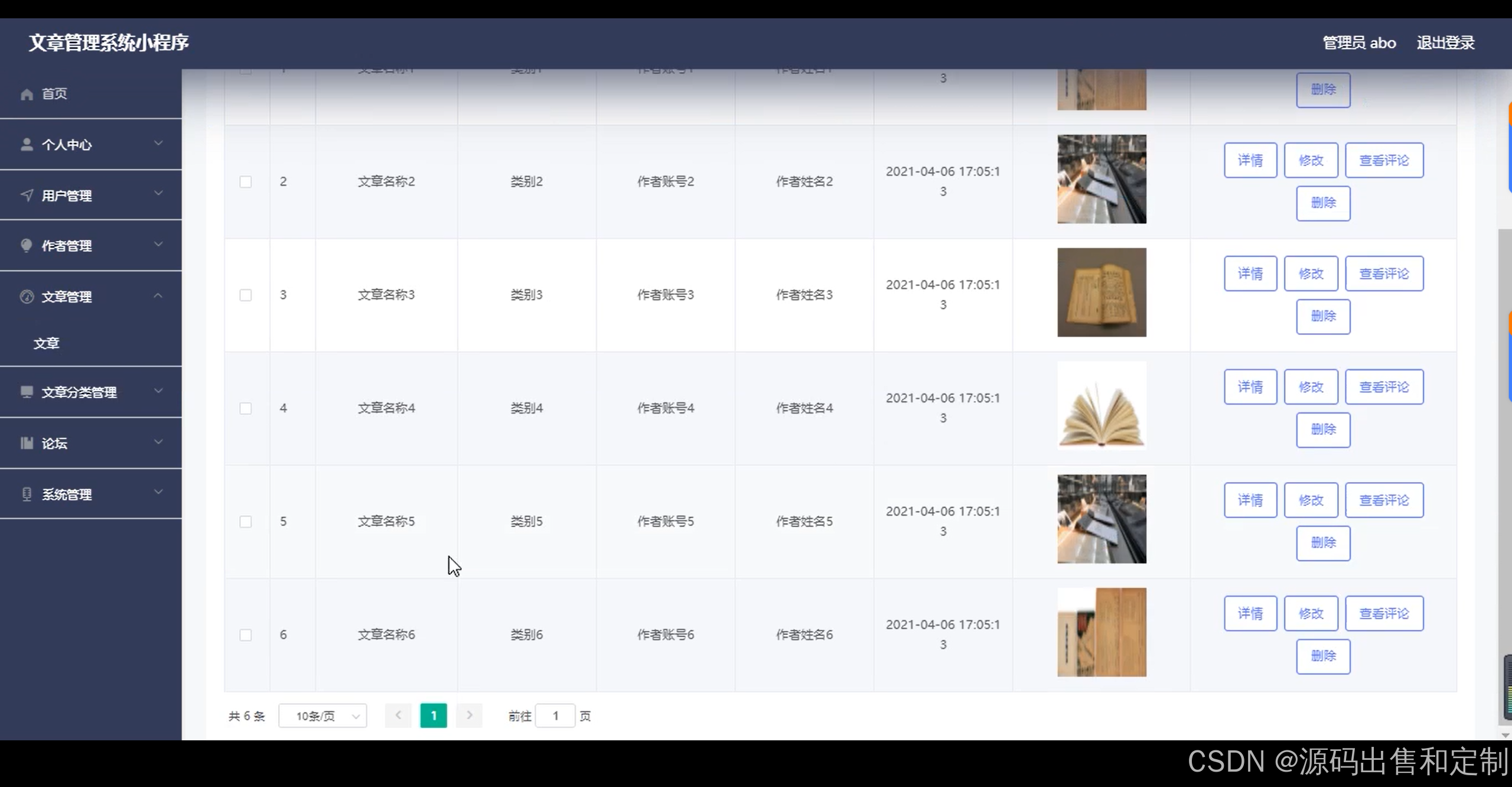Click the dial icon beside 文章管理
This screenshot has width=1512, height=787.
pos(27,297)
